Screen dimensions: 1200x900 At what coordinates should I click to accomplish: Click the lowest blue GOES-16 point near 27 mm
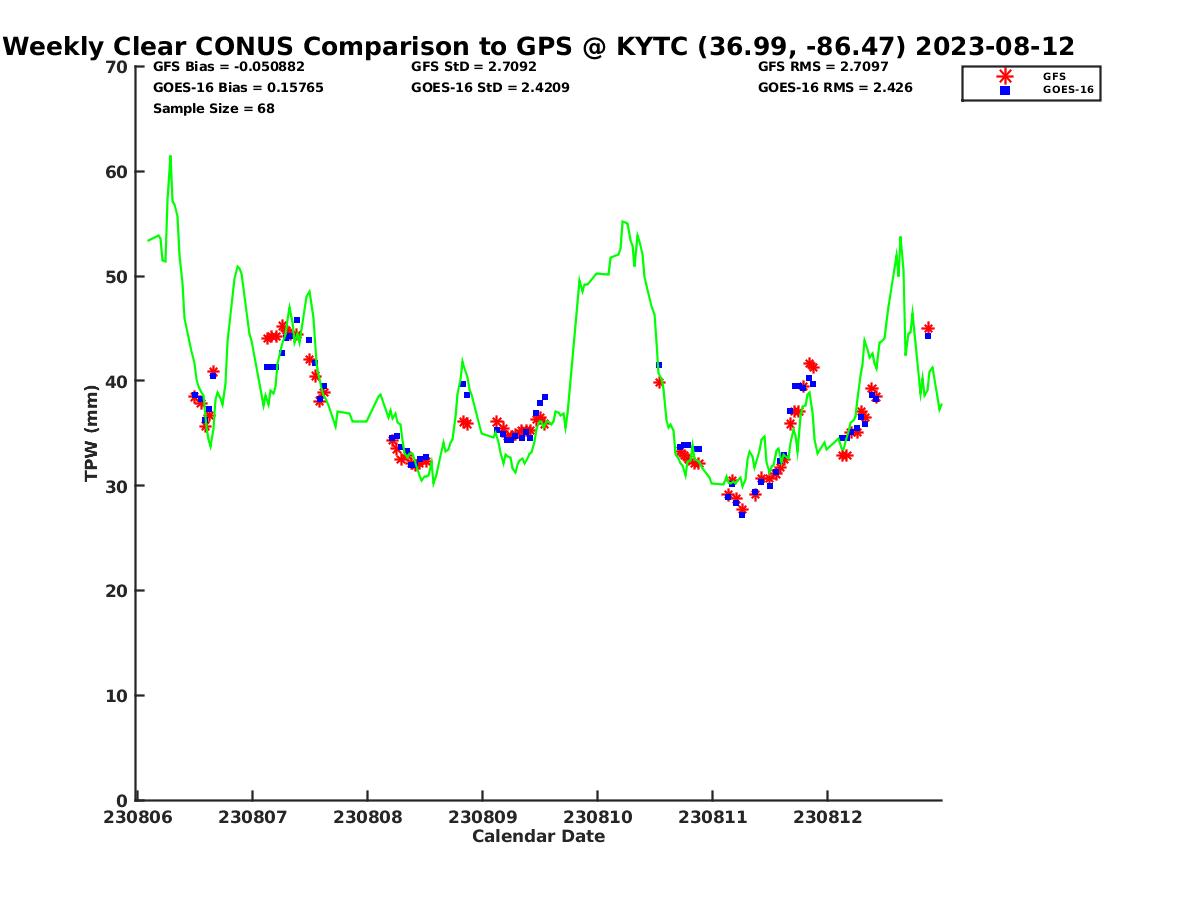point(742,514)
